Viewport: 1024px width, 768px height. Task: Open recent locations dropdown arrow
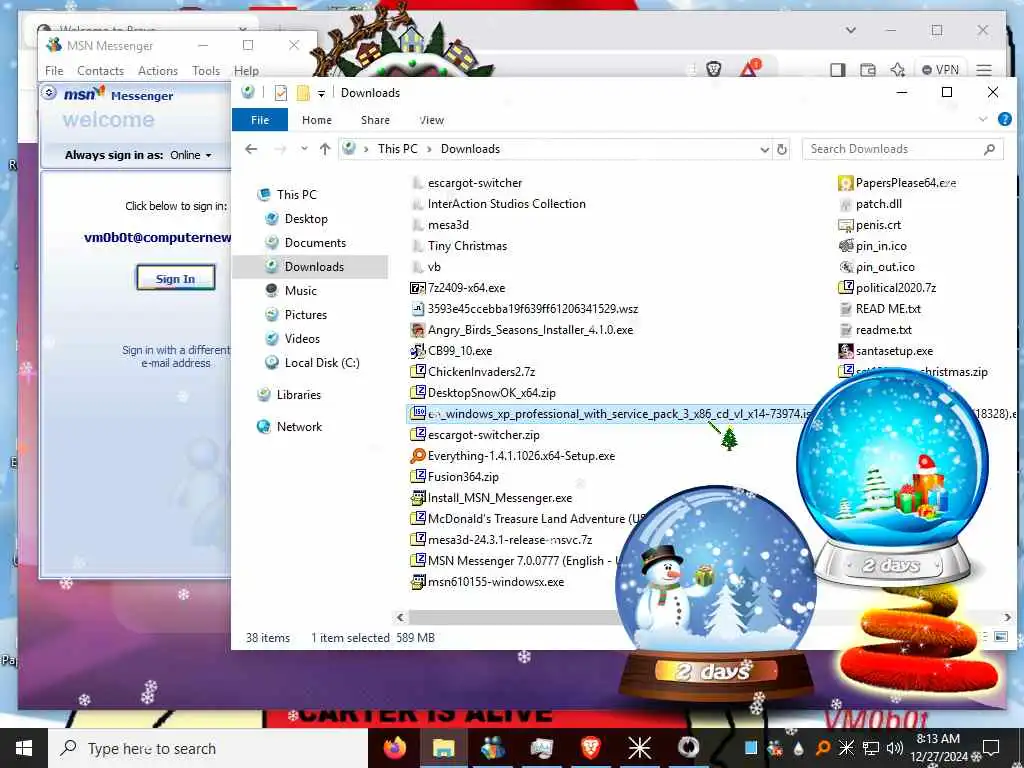tap(304, 149)
